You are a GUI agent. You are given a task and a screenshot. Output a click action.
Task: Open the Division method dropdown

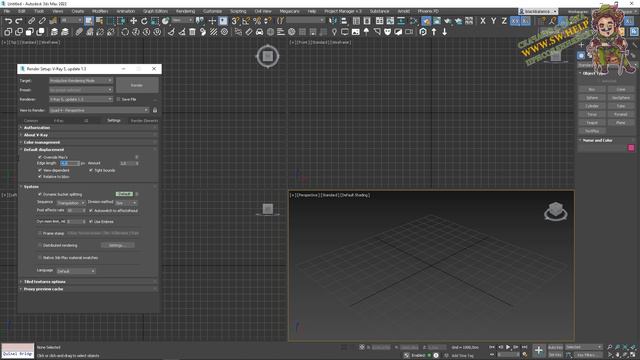pos(126,203)
